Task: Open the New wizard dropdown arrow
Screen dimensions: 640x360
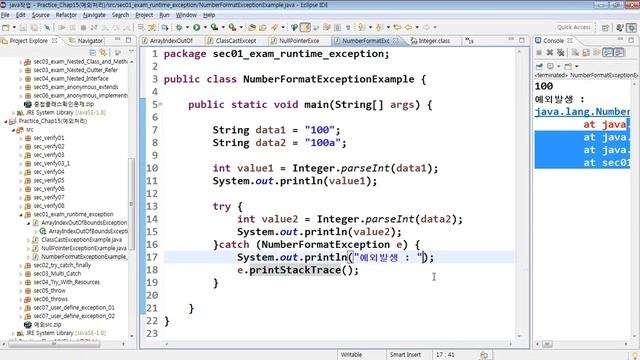Action: coord(14,27)
